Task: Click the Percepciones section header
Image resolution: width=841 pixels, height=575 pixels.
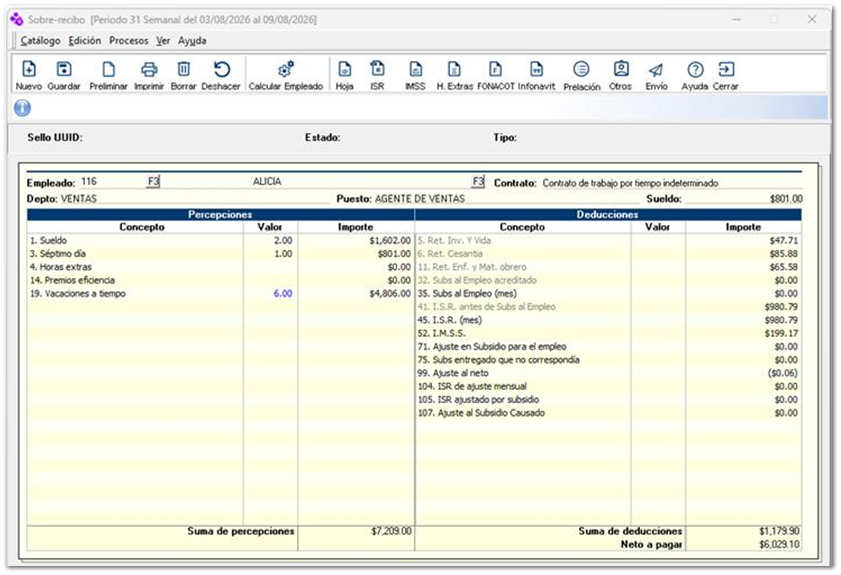Action: (x=220, y=215)
